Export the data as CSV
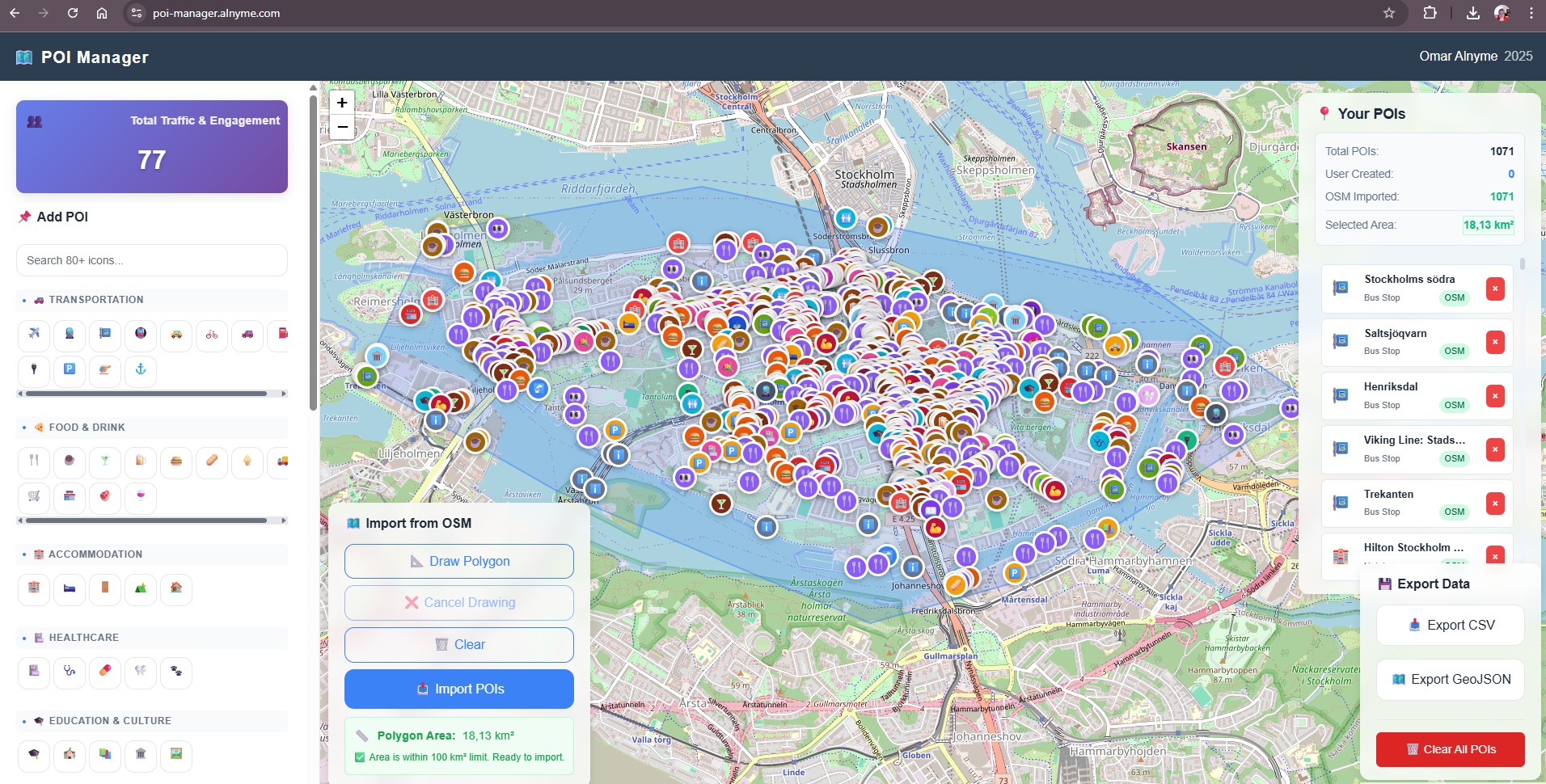This screenshot has height=784, width=1546. coord(1451,625)
